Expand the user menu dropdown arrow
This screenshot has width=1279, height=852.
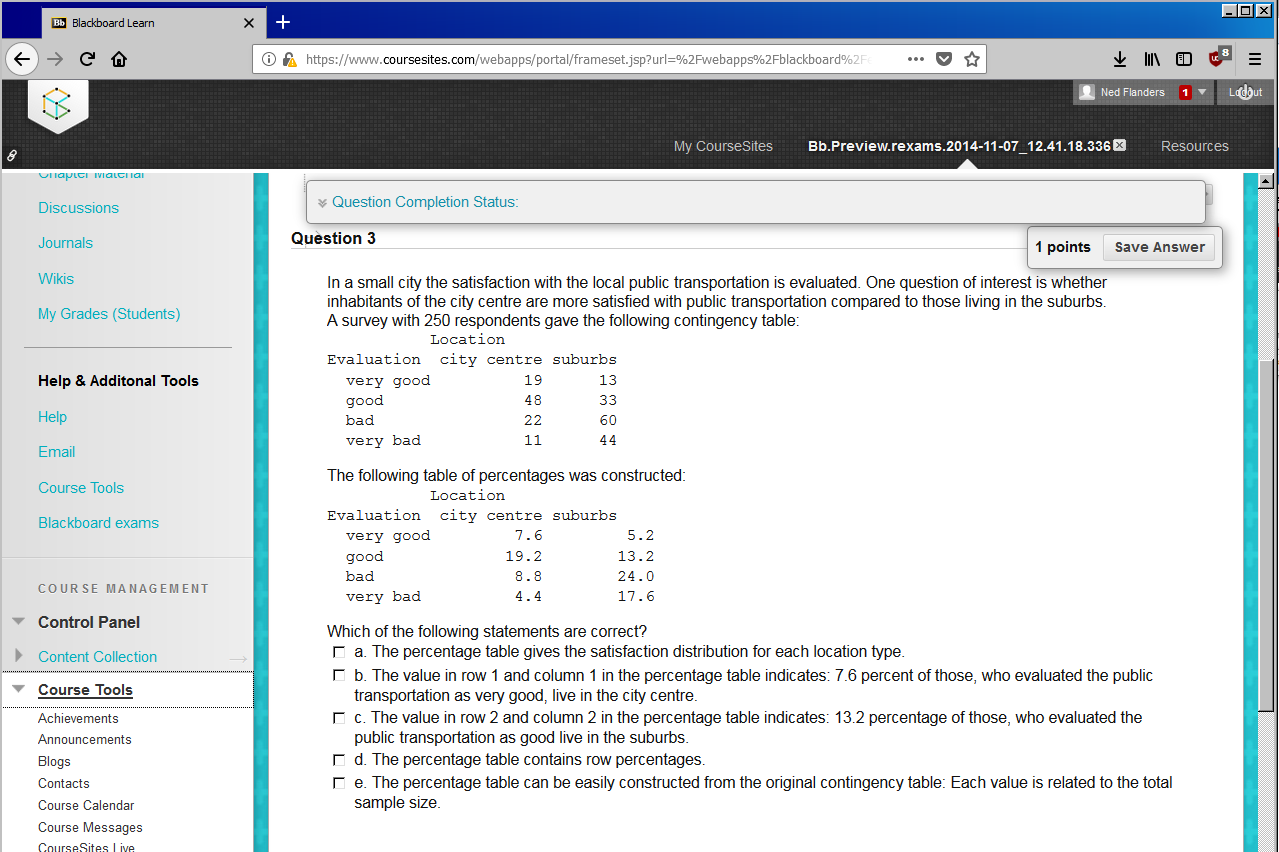(x=1202, y=92)
